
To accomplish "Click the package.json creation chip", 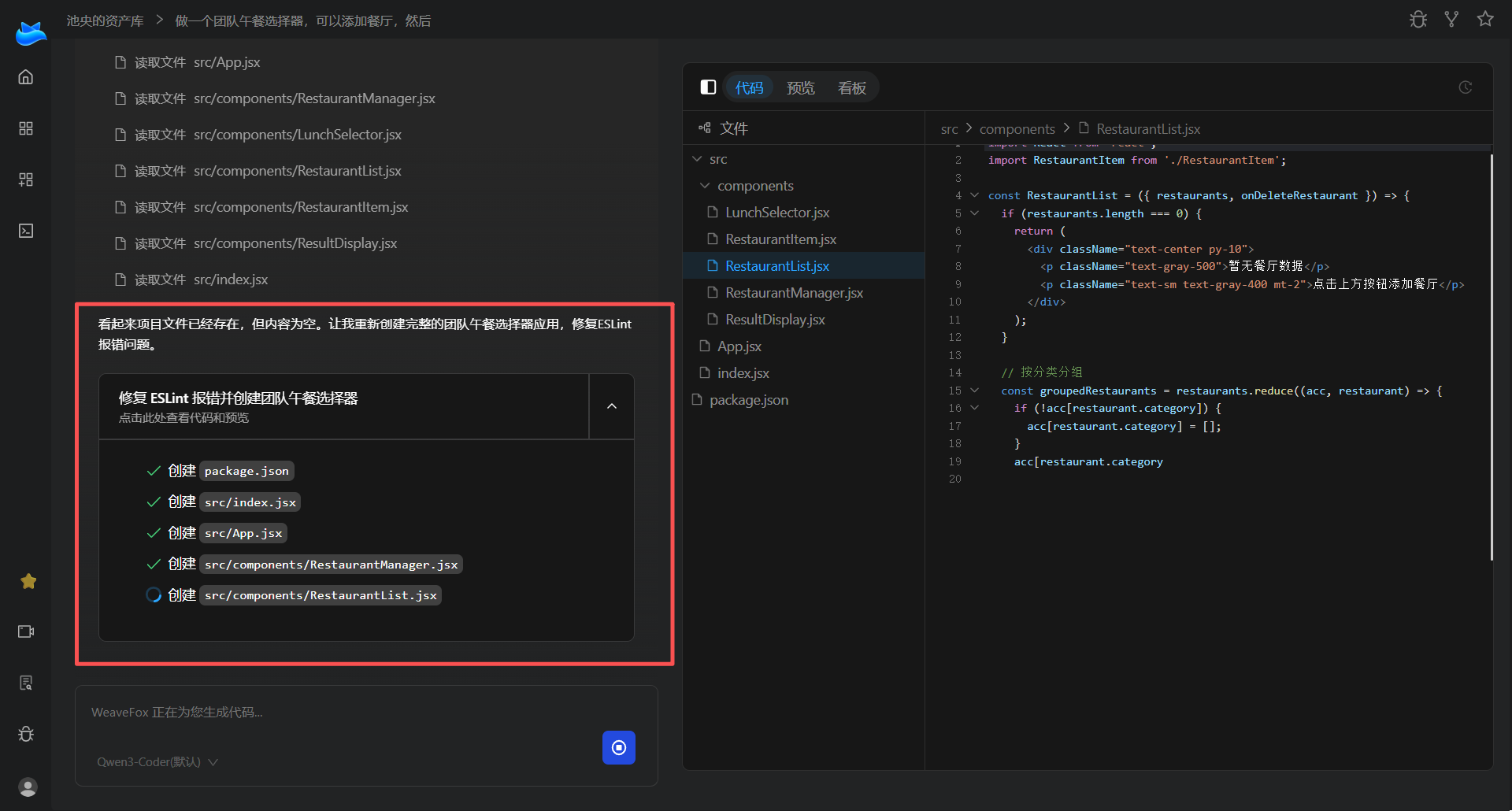I will (246, 471).
